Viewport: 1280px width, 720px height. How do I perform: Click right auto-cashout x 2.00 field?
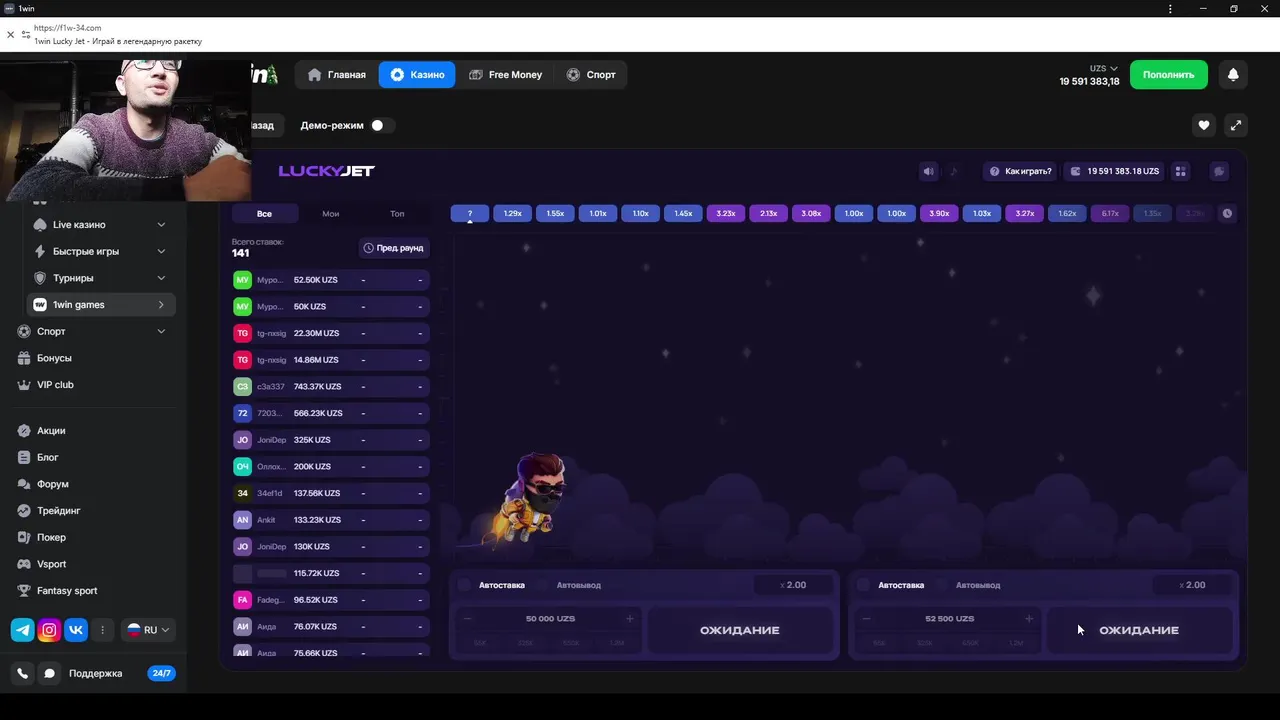click(1192, 585)
